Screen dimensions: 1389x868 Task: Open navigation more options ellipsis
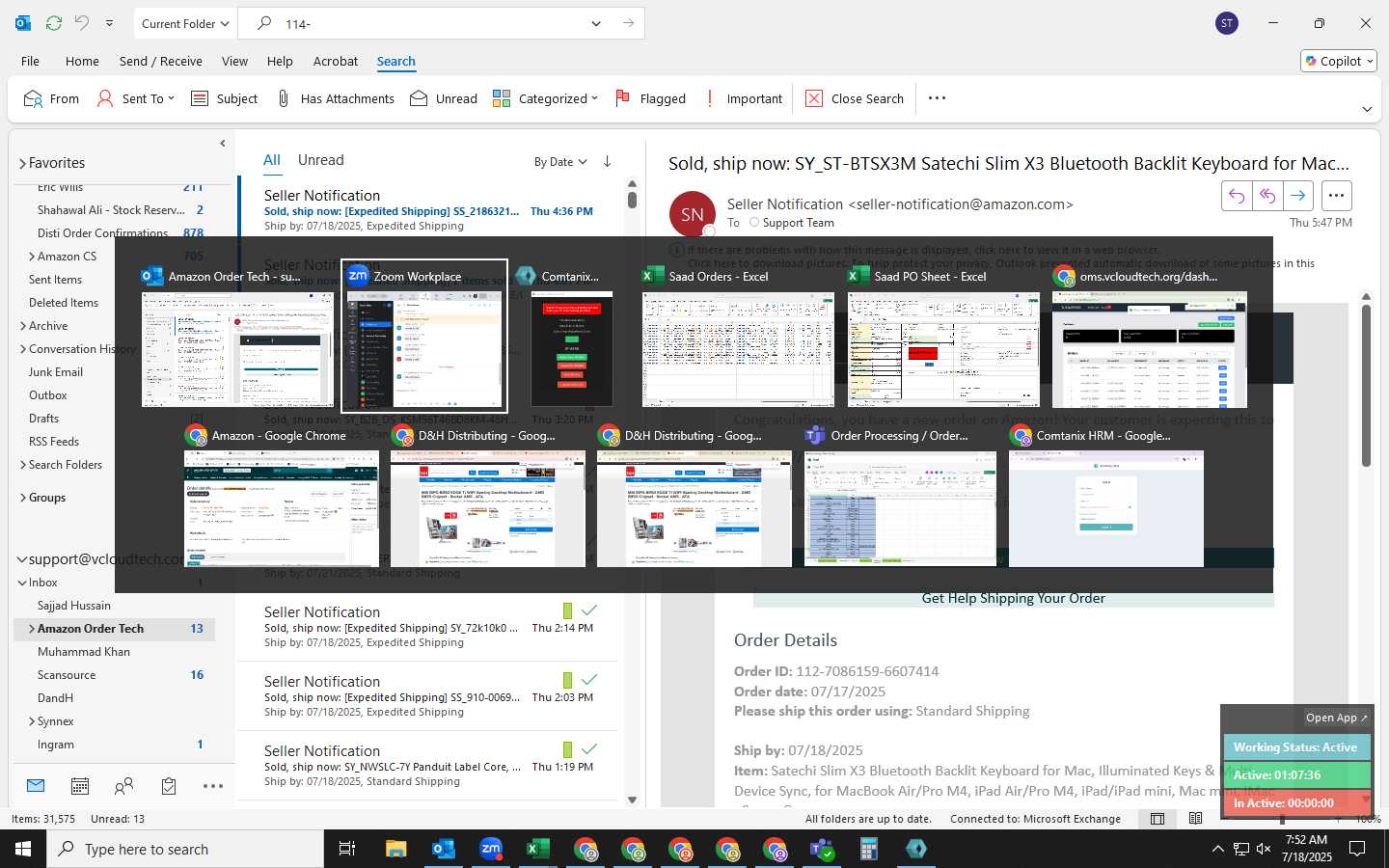(x=213, y=786)
